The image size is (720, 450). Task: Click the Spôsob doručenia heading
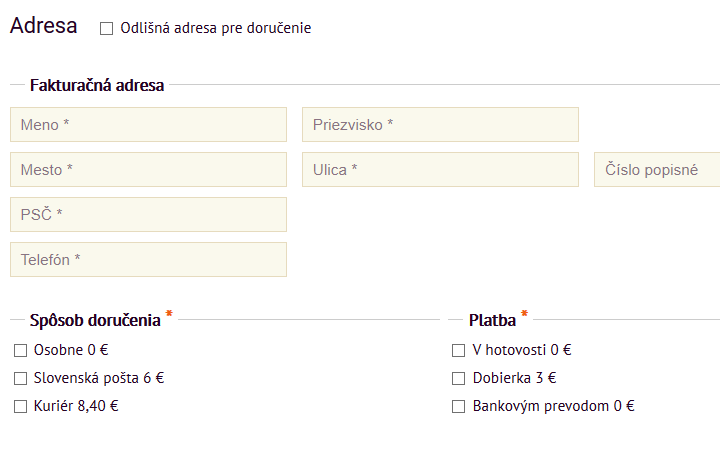click(x=95, y=321)
